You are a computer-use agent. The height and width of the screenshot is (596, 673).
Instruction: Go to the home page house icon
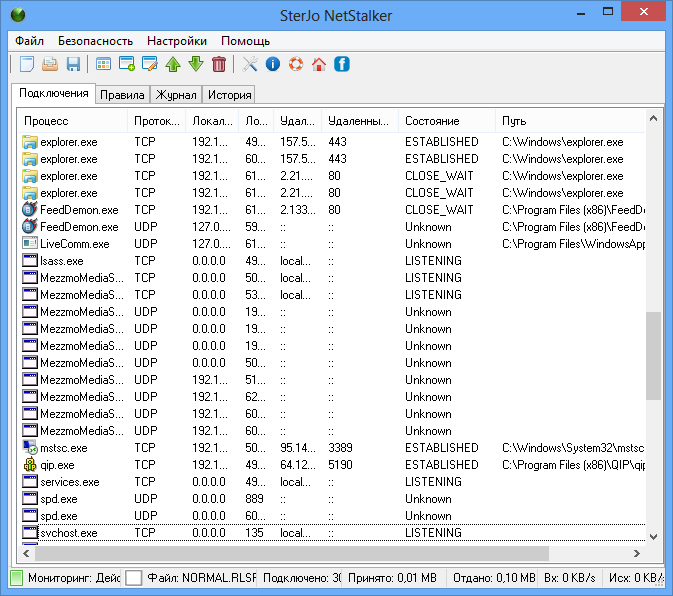tap(319, 64)
